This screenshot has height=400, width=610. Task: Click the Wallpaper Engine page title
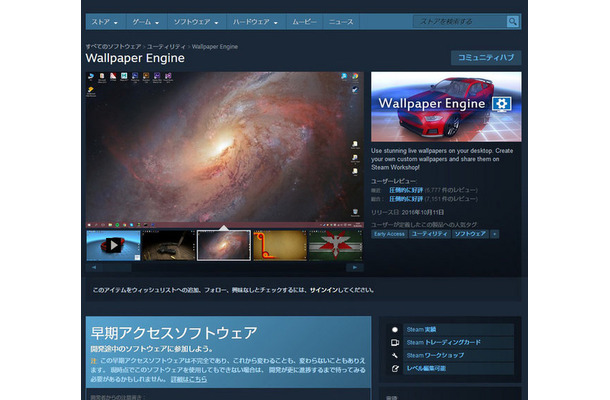(135, 58)
